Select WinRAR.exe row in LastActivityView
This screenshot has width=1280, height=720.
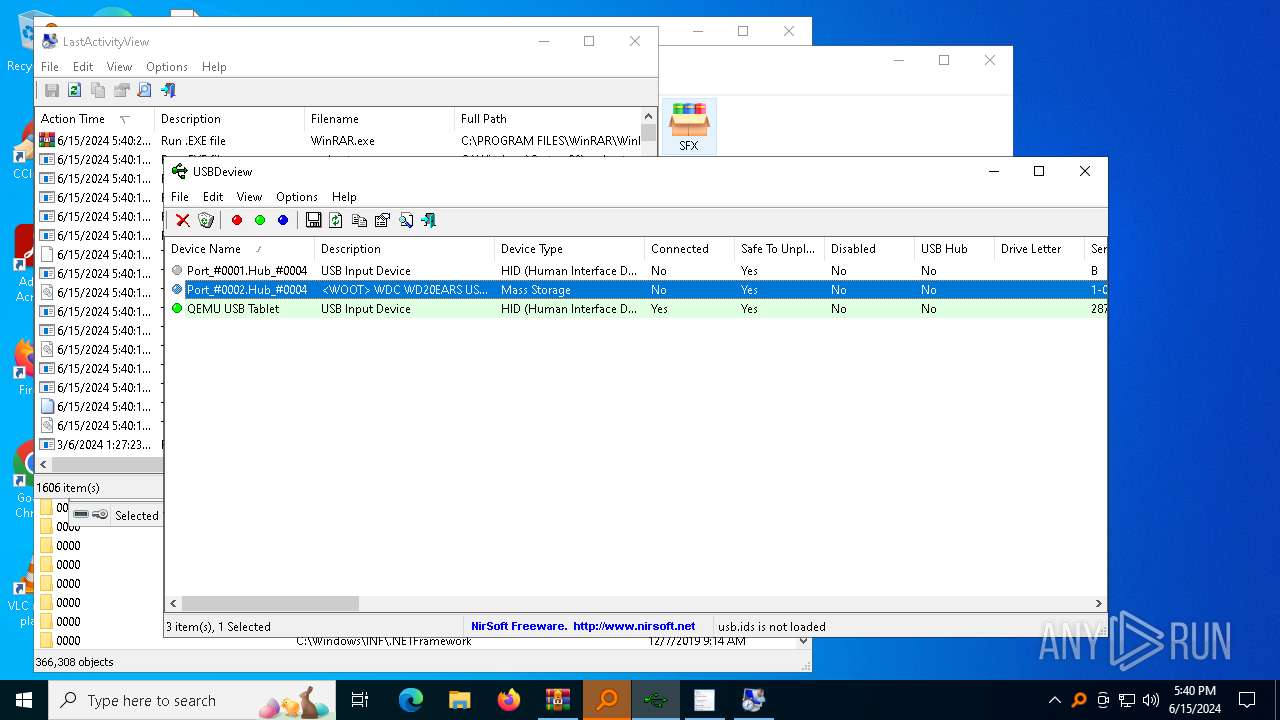tap(338, 141)
